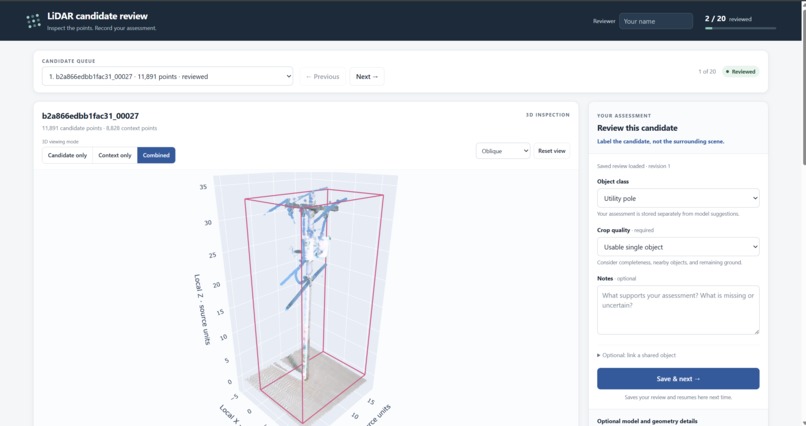This screenshot has width=806, height=426.
Task: Click the Review this candidate heading
Action: tap(637, 128)
